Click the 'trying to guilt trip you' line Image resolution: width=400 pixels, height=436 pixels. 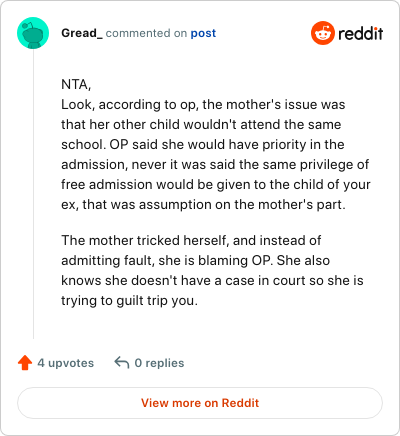(x=129, y=301)
